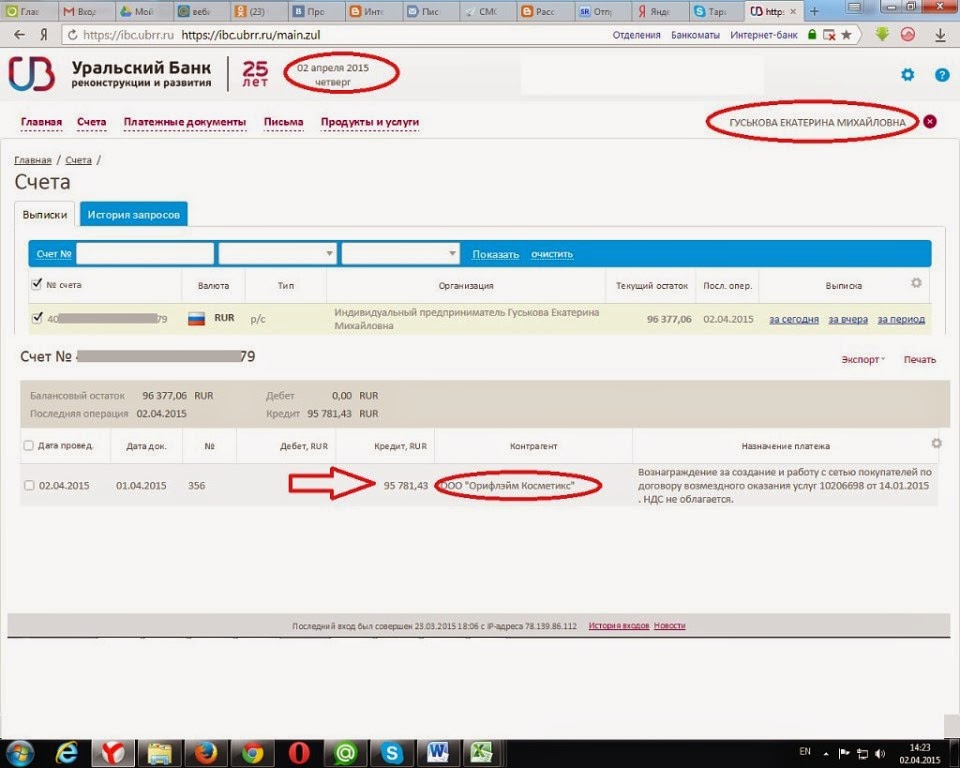Uncheck the account row ending in 79
Viewport: 960px width, 768px height.
point(37,317)
